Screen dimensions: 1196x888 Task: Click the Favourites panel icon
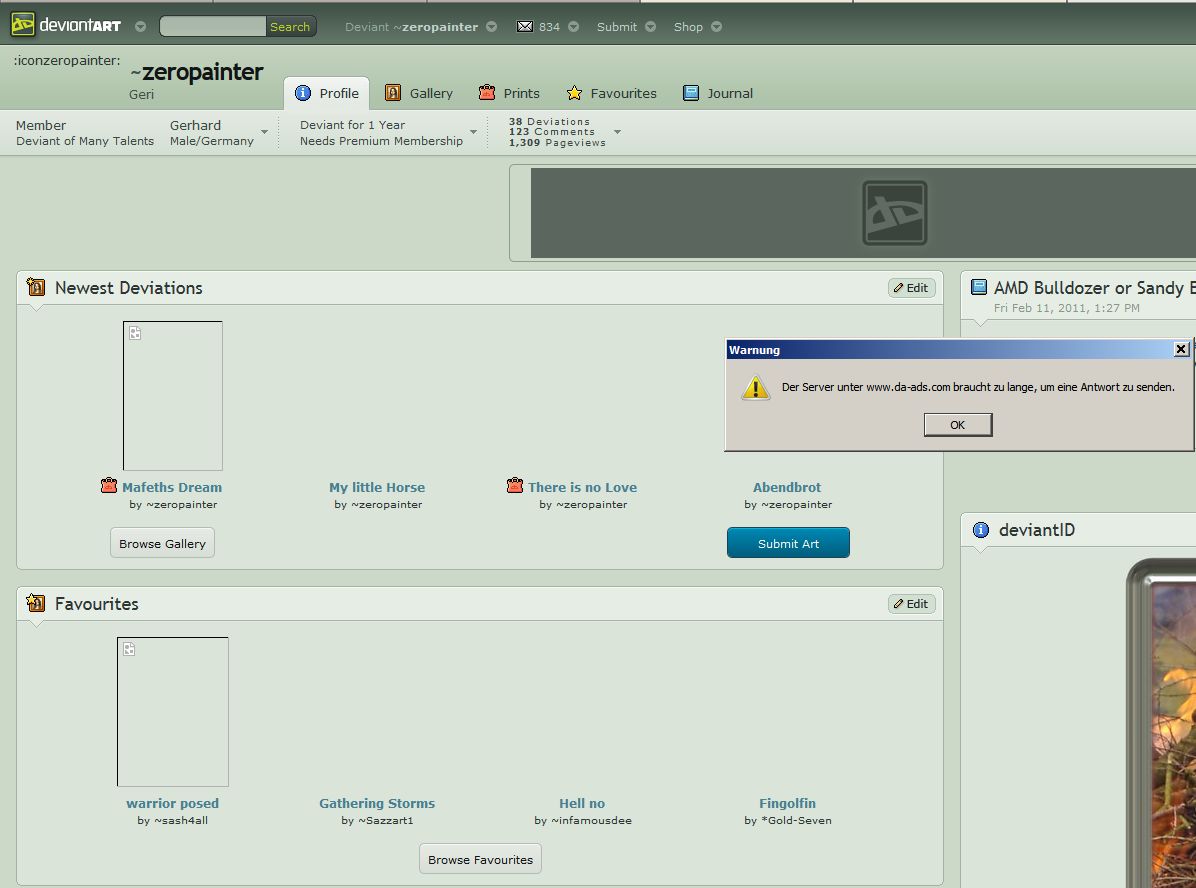point(36,603)
